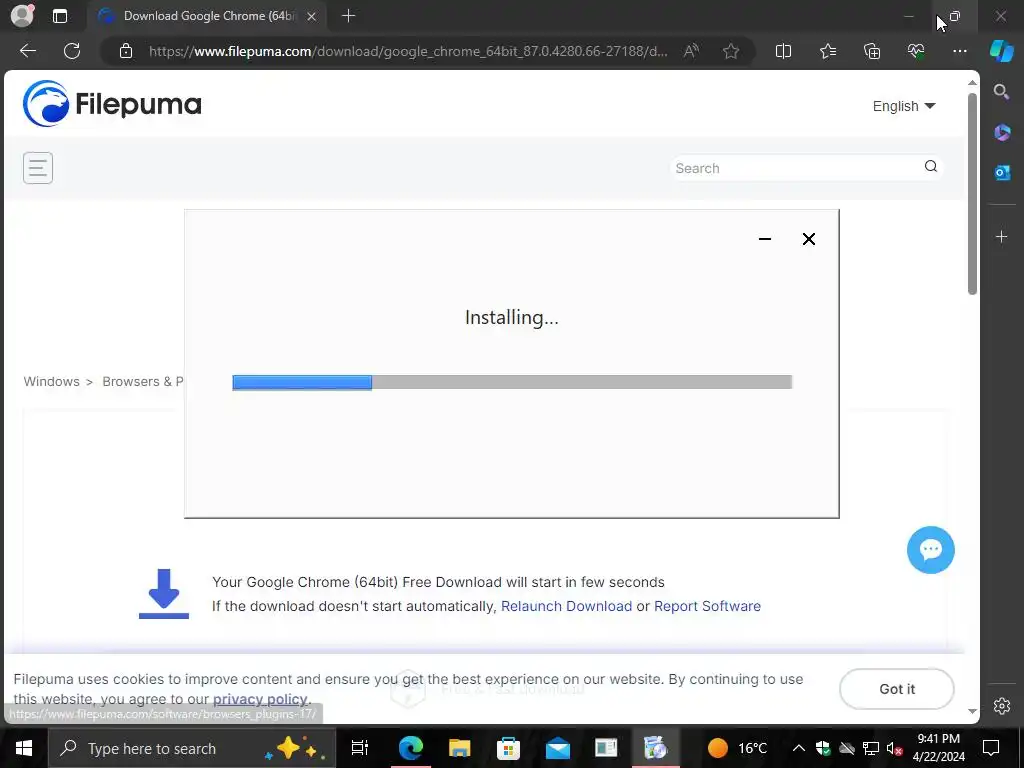1024x768 pixels.
Task: Open Microsoft 365 sidebar icon
Action: pyautogui.click(x=1002, y=133)
